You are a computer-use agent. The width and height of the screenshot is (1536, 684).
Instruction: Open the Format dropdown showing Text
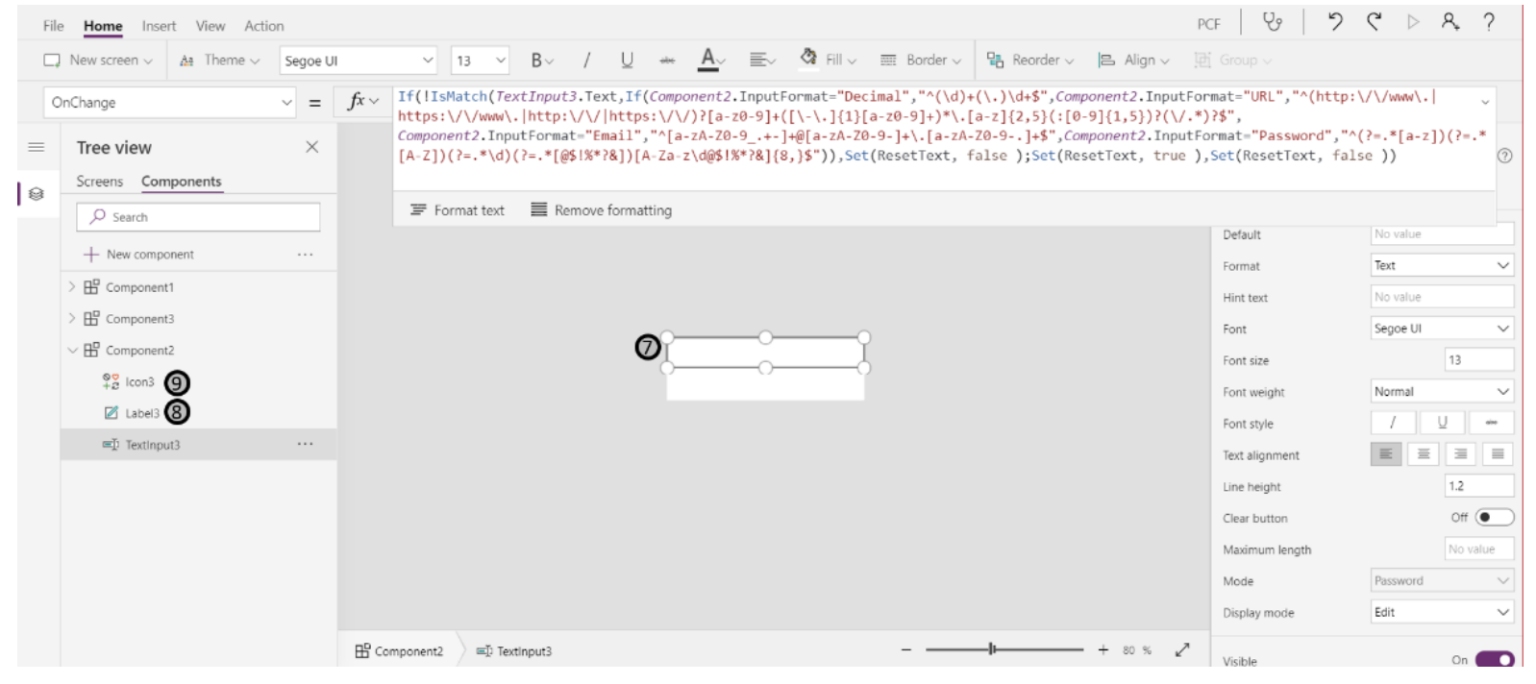(x=1440, y=265)
